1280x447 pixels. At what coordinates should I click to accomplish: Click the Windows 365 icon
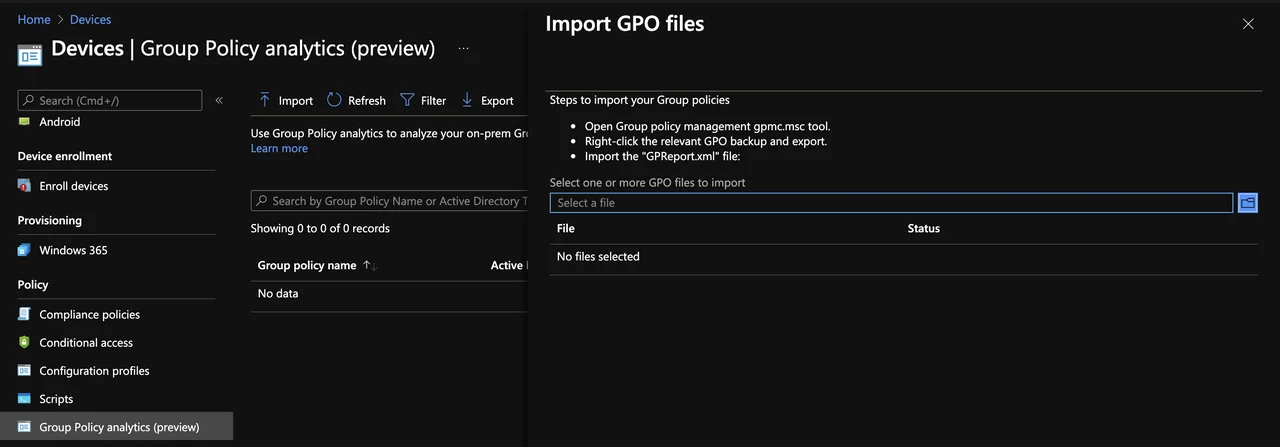point(24,250)
